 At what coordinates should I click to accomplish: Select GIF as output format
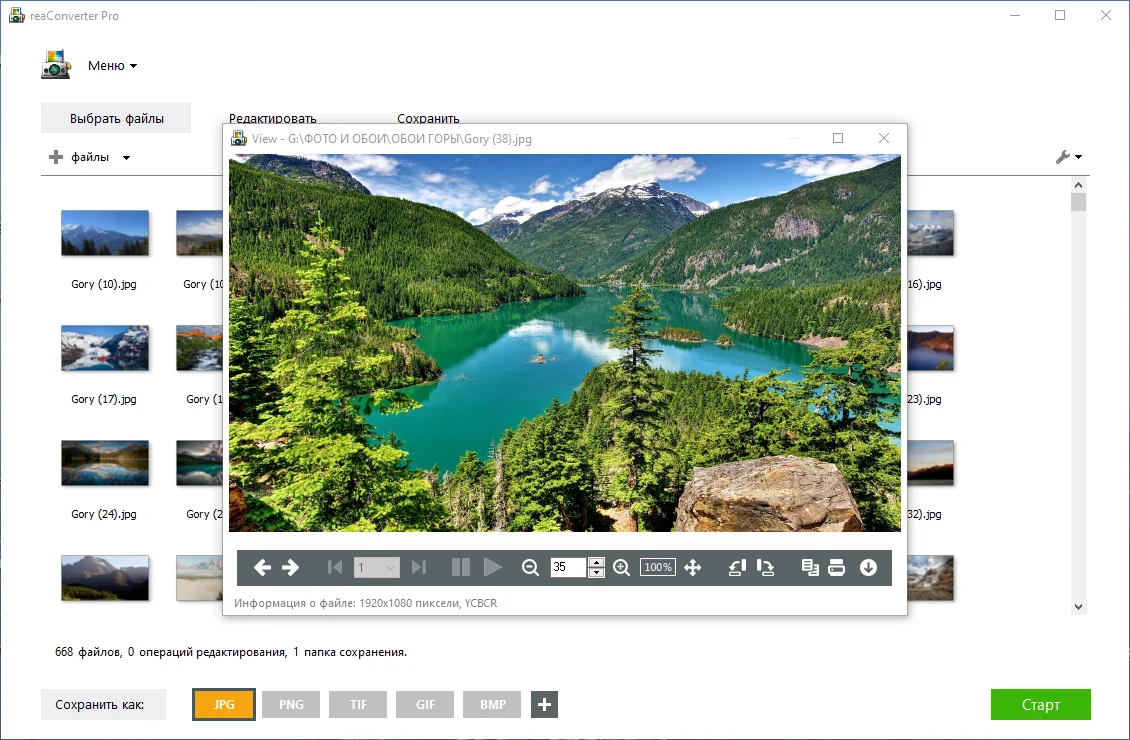(425, 705)
